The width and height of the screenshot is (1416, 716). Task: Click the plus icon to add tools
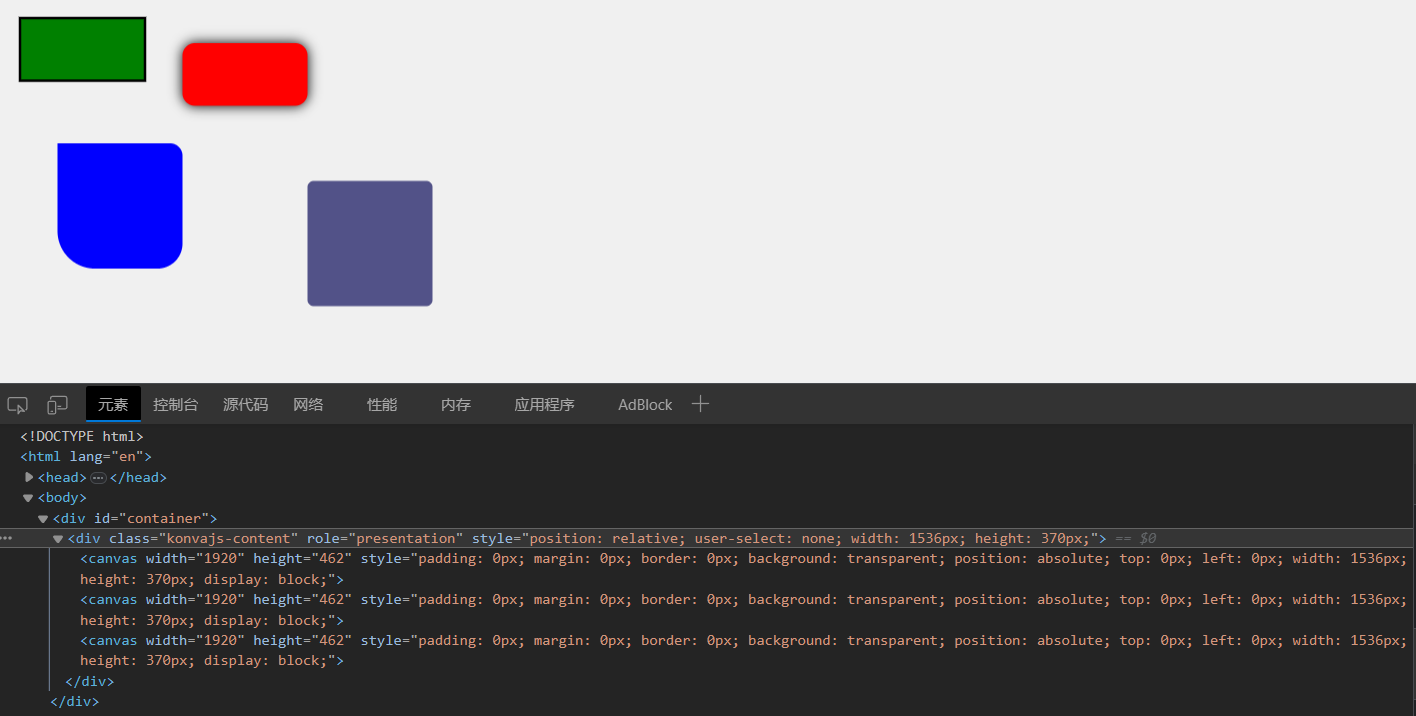(701, 404)
